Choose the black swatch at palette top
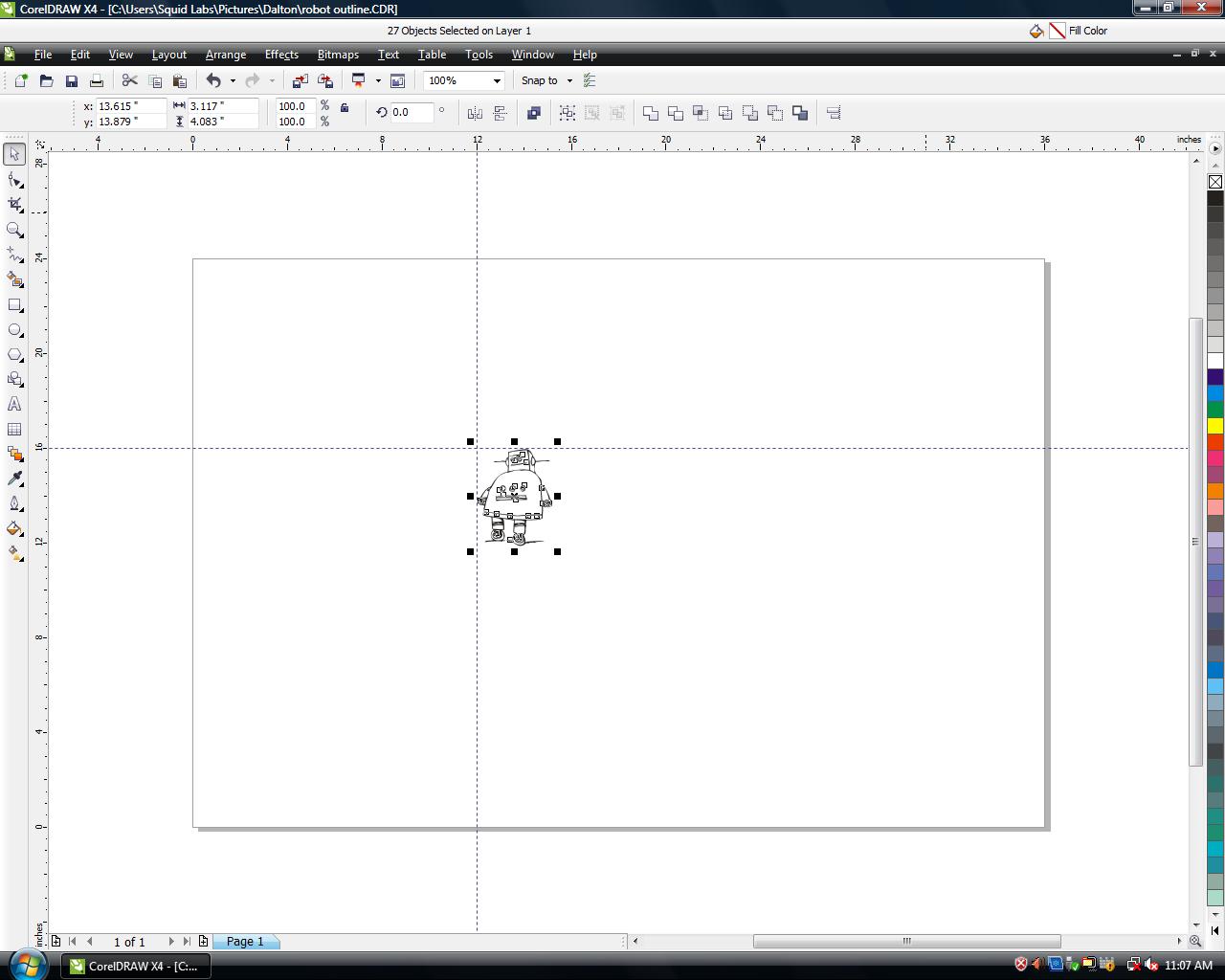 [1215, 199]
